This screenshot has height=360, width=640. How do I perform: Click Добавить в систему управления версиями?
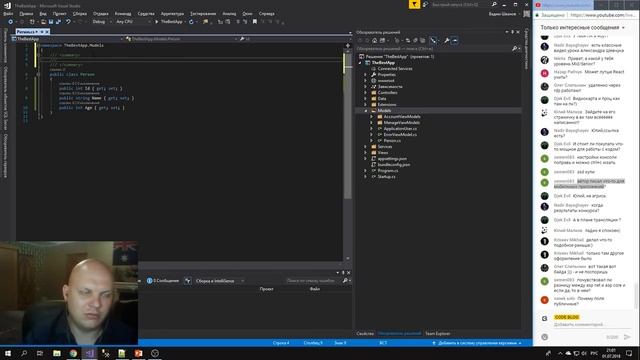click(x=477, y=343)
